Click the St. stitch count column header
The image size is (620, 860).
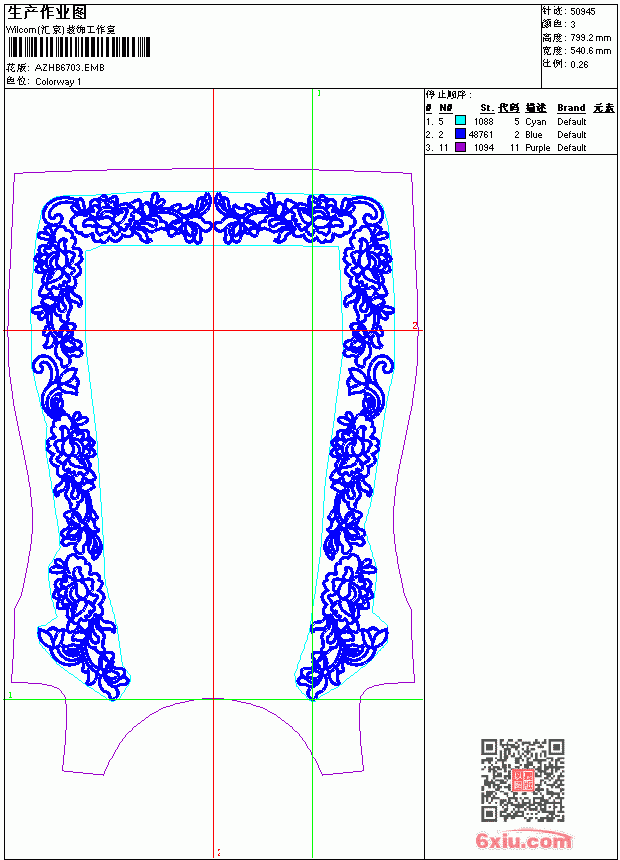487,108
